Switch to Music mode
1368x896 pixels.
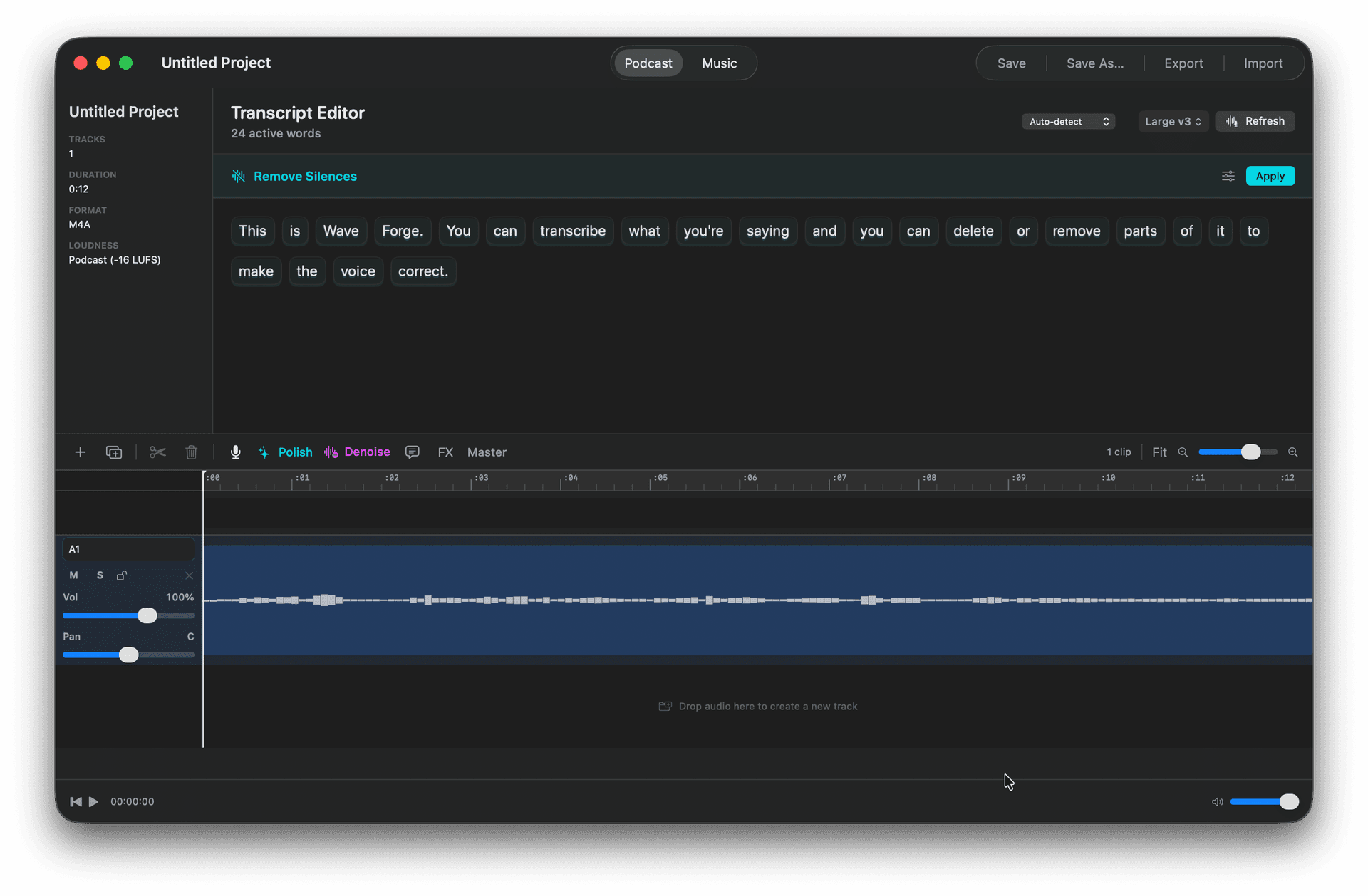pos(720,63)
